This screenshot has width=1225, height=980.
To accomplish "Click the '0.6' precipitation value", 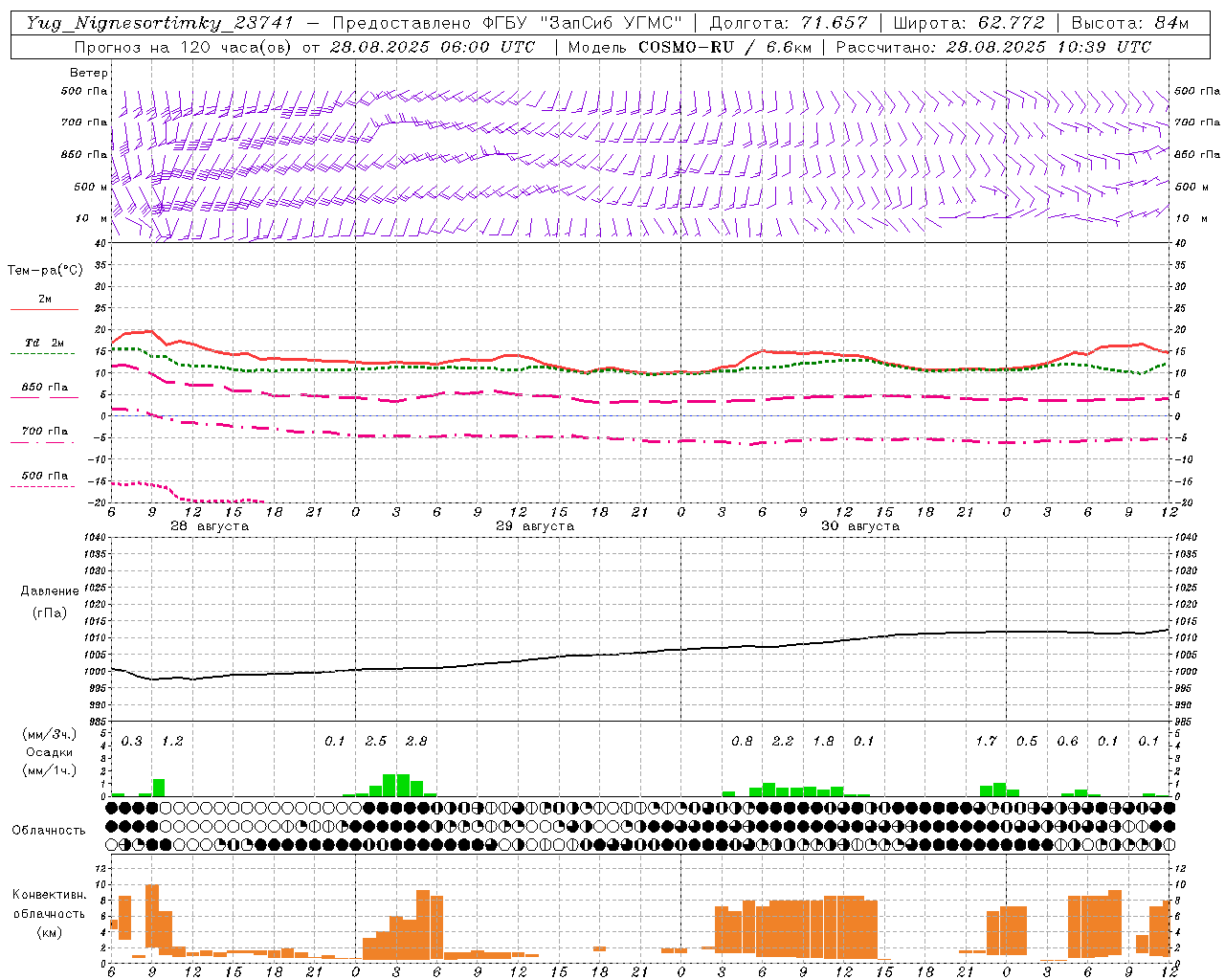I will point(1067,742).
